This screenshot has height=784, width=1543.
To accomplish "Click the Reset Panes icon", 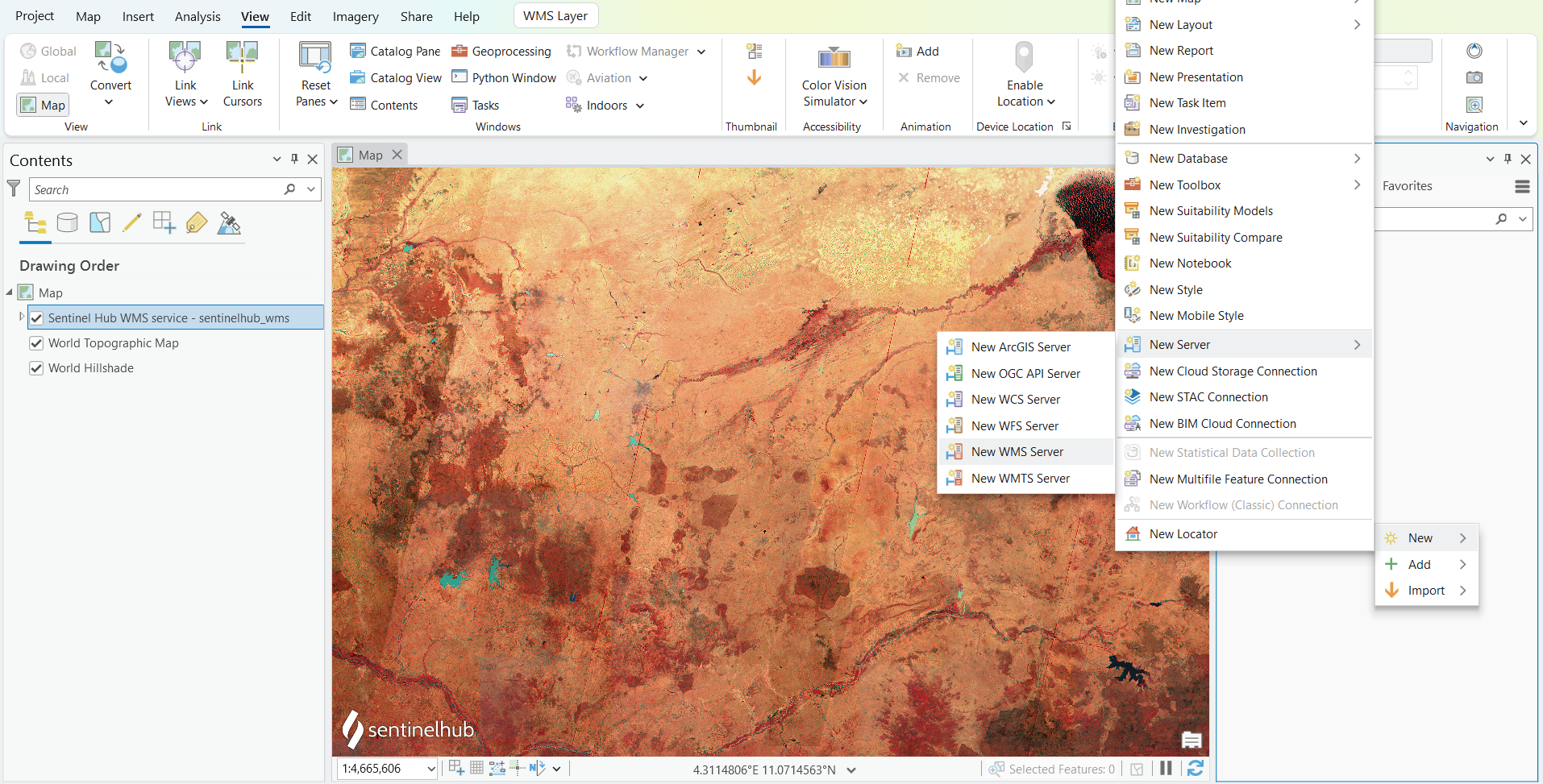I will click(315, 57).
